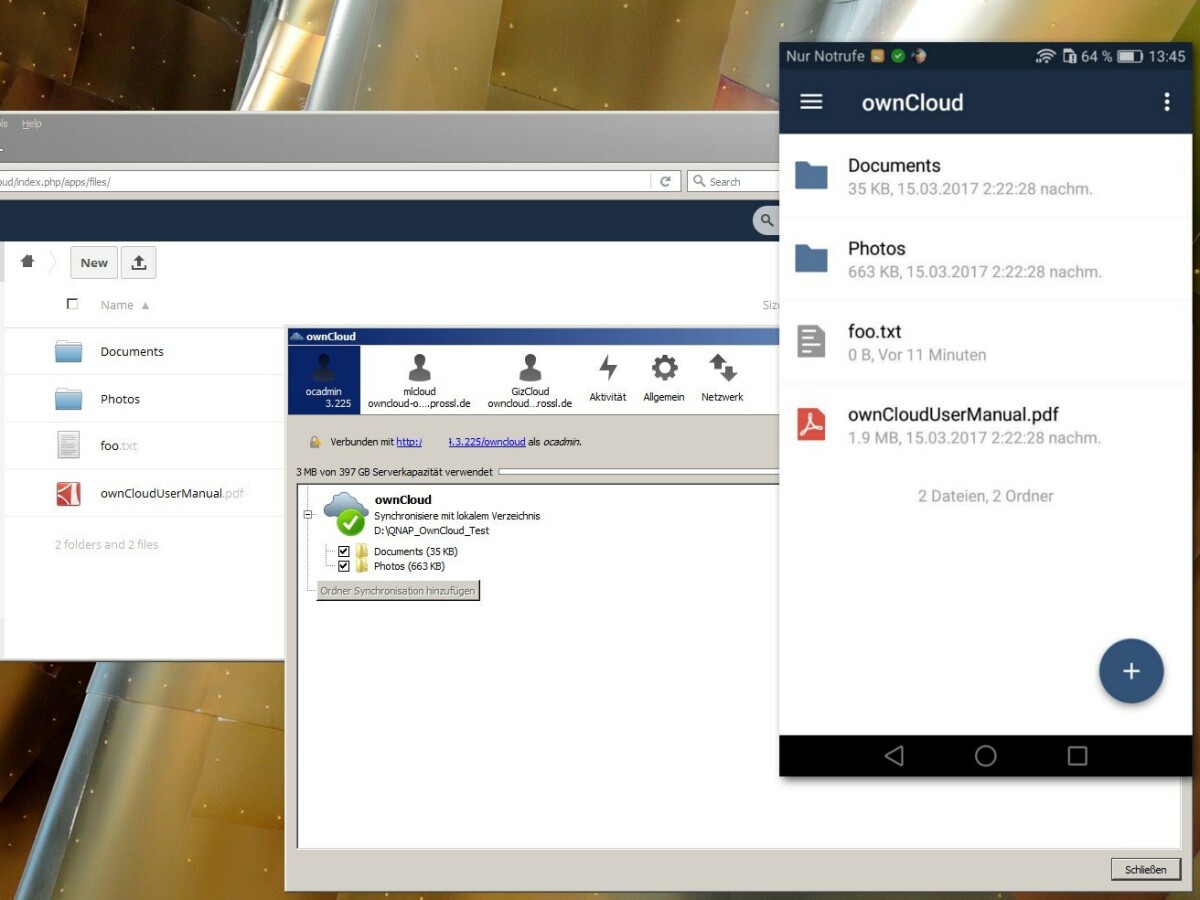Tap the blue plus button in the Android app
Viewport: 1200px width, 900px height.
coord(1131,671)
